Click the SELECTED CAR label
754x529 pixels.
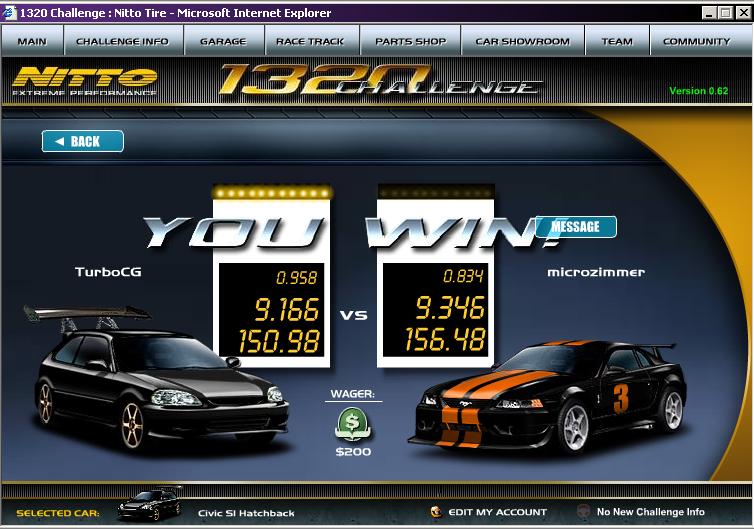pos(58,513)
